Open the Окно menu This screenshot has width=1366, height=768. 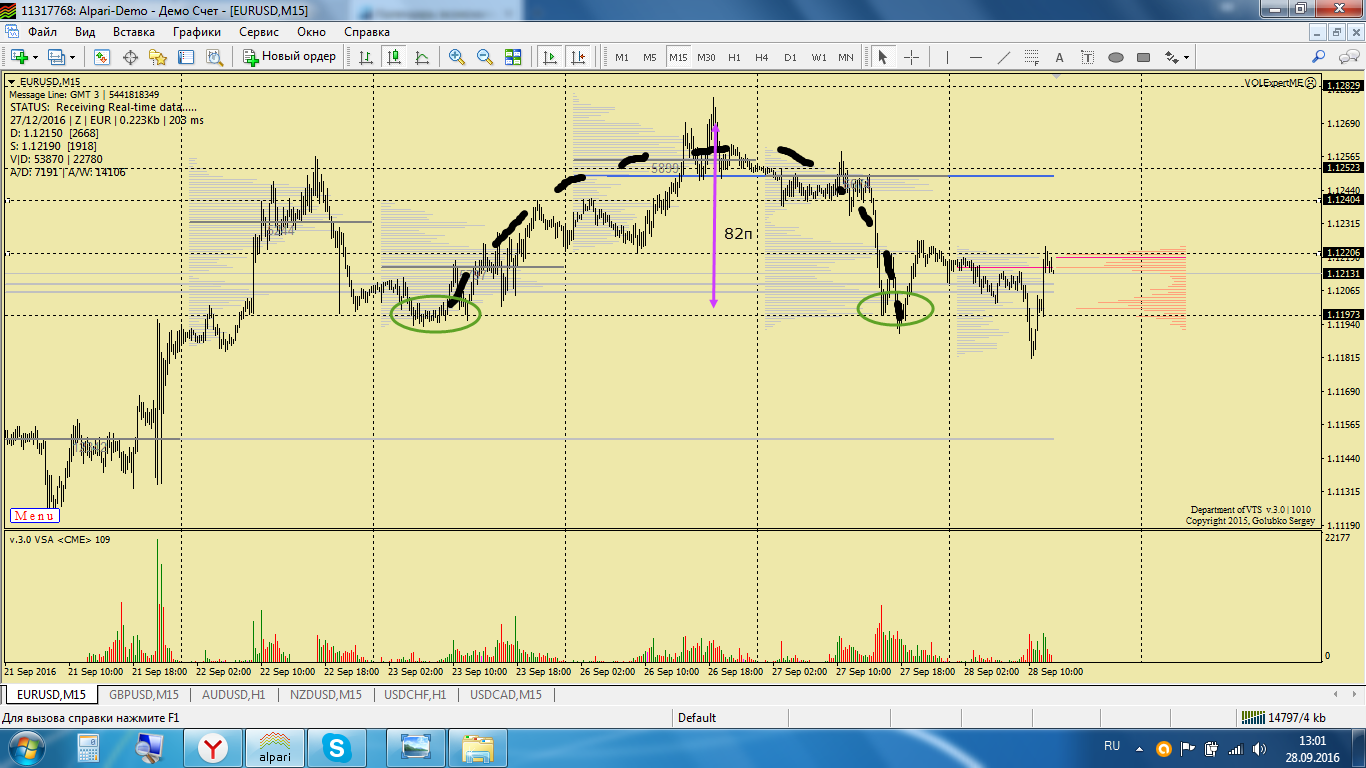point(312,32)
